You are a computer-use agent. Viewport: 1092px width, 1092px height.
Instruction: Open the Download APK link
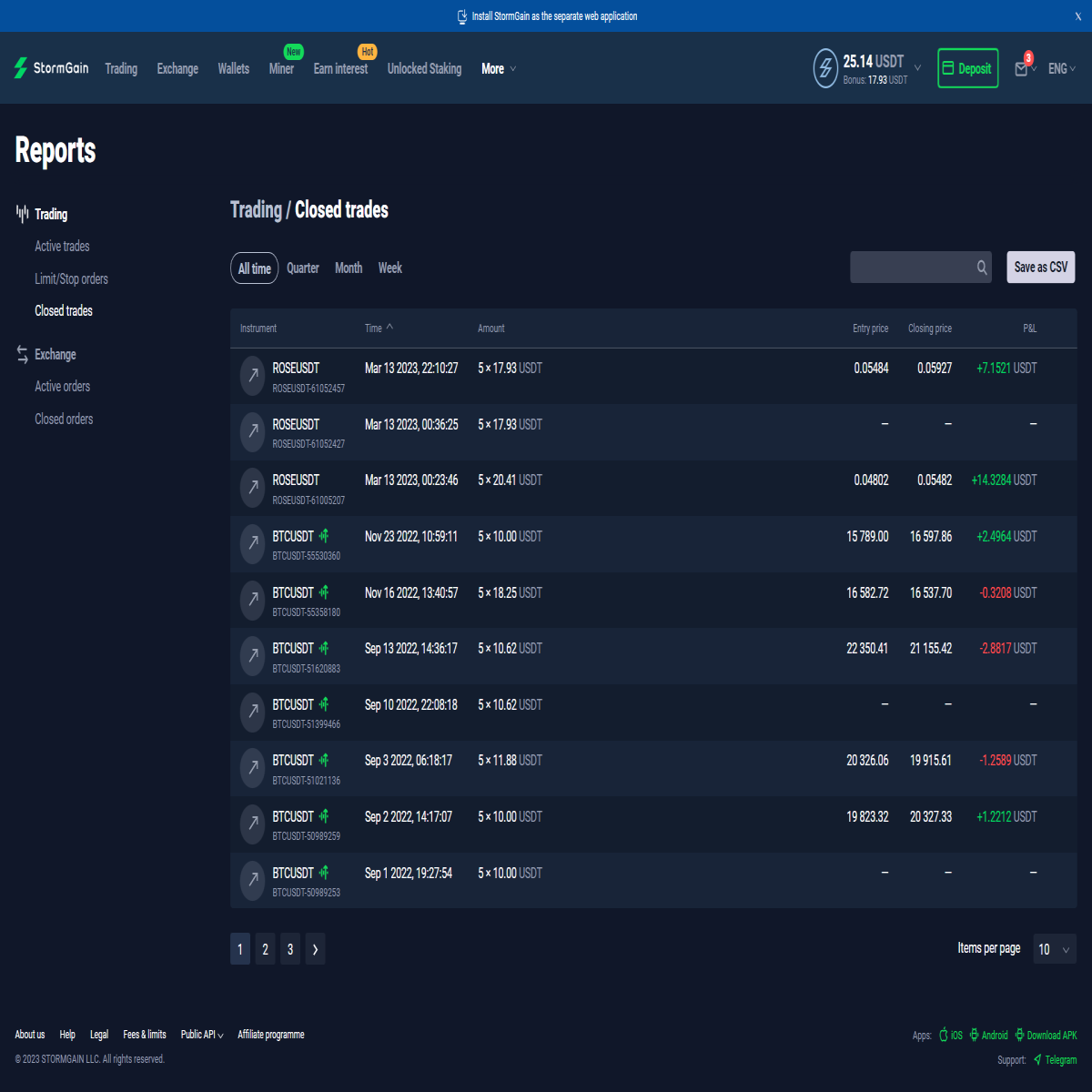(1046, 1035)
